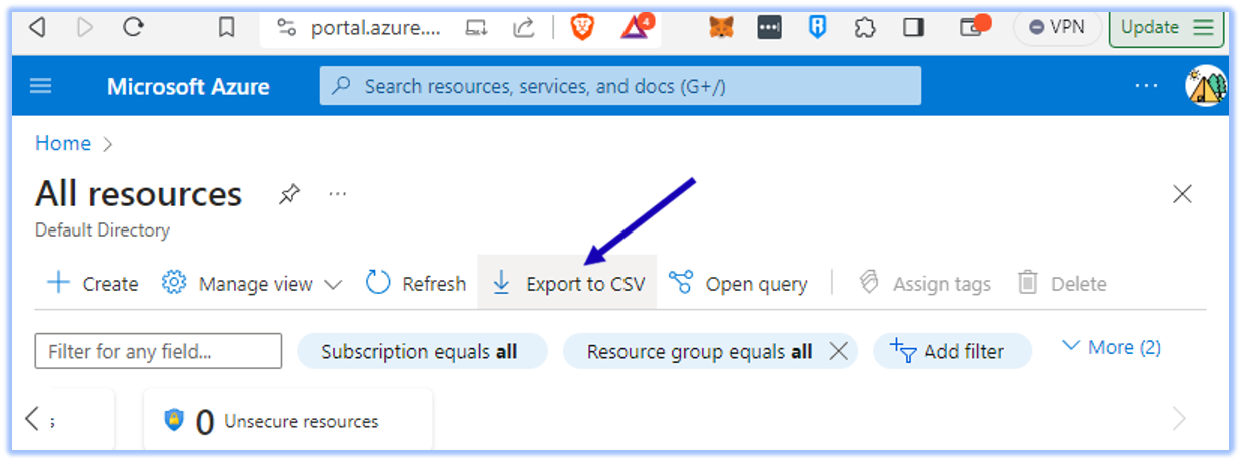Click the Brave Shields icon
This screenshot has height=458, width=1241.
tap(582, 27)
